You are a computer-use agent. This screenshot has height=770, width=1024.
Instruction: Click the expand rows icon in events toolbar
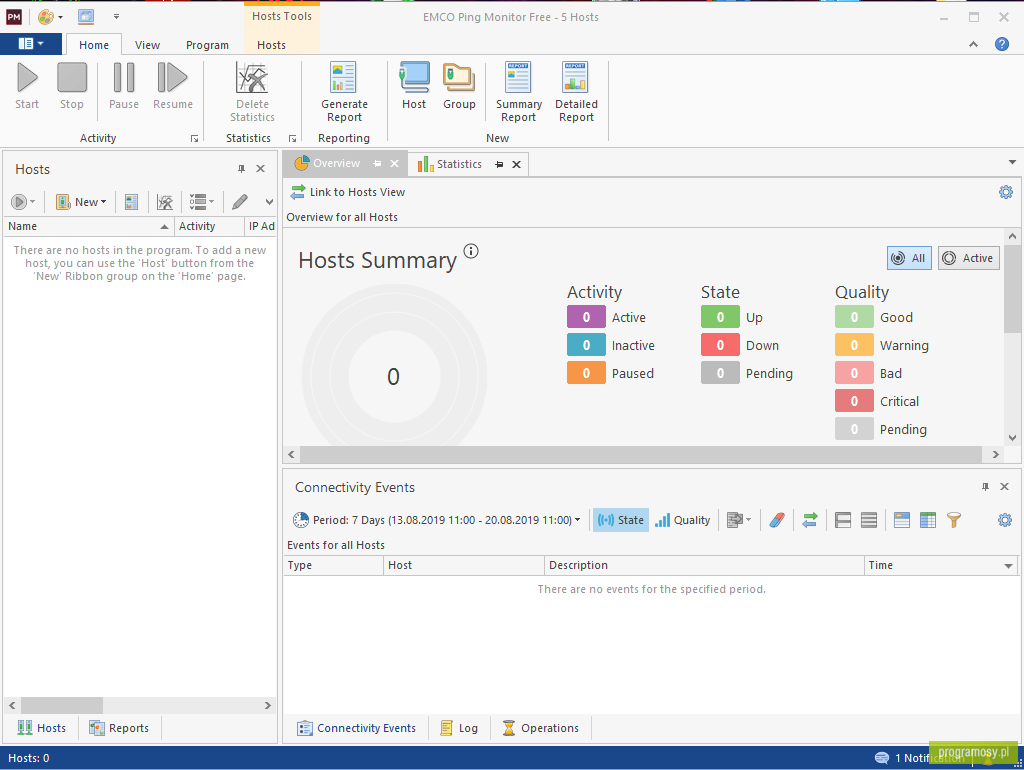tap(843, 520)
